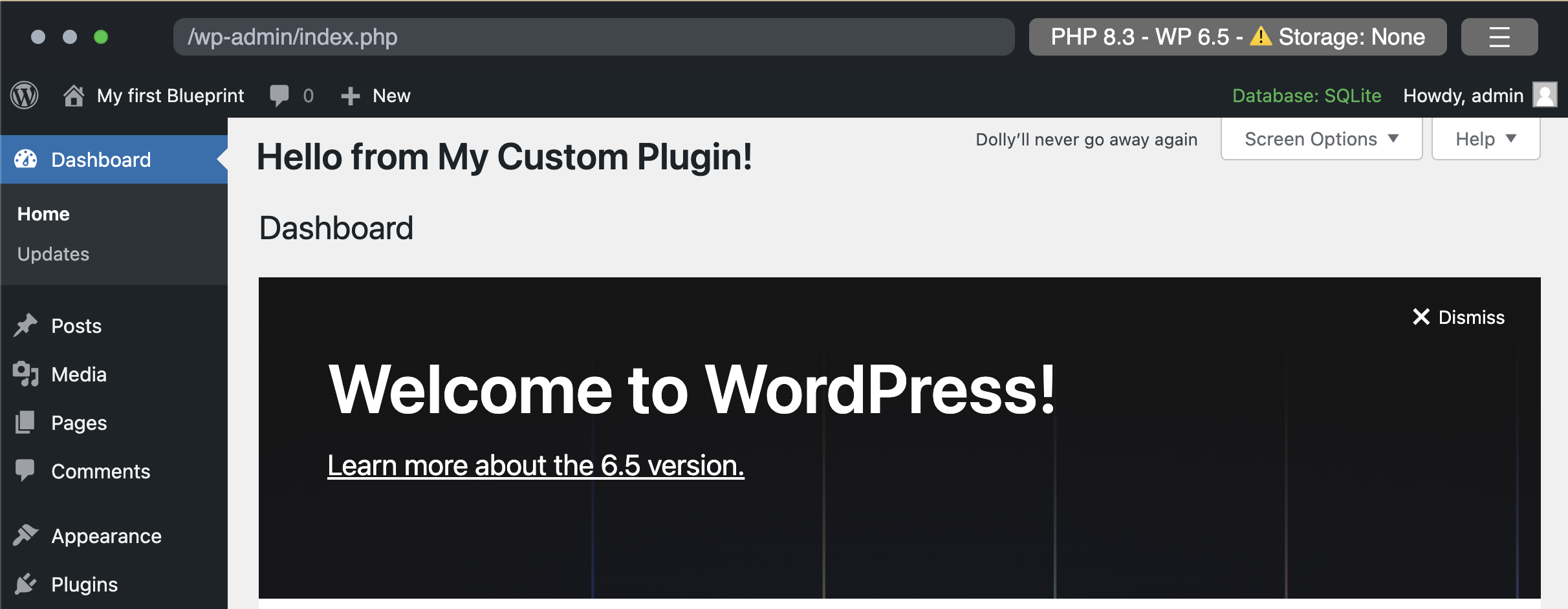Click the Posts pushpin icon in sidebar
Screen dimensions: 1568x609
[x=25, y=325]
